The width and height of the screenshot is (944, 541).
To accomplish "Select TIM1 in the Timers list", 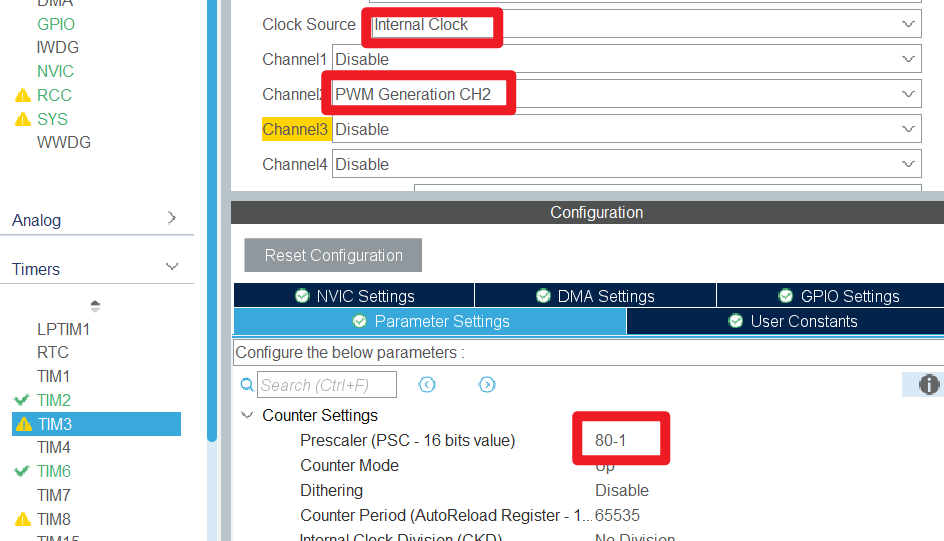I will coord(54,377).
